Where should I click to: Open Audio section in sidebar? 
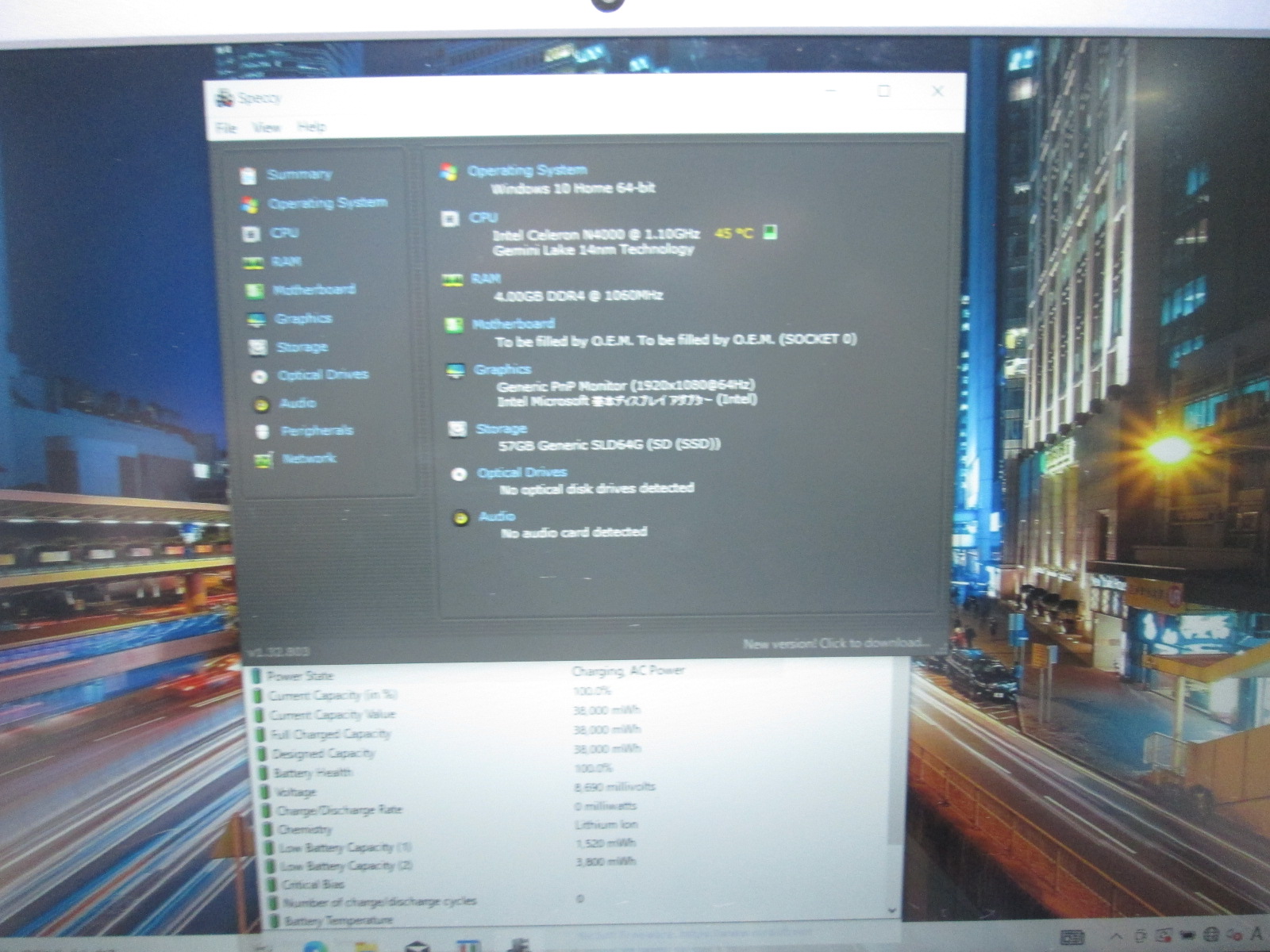[298, 404]
